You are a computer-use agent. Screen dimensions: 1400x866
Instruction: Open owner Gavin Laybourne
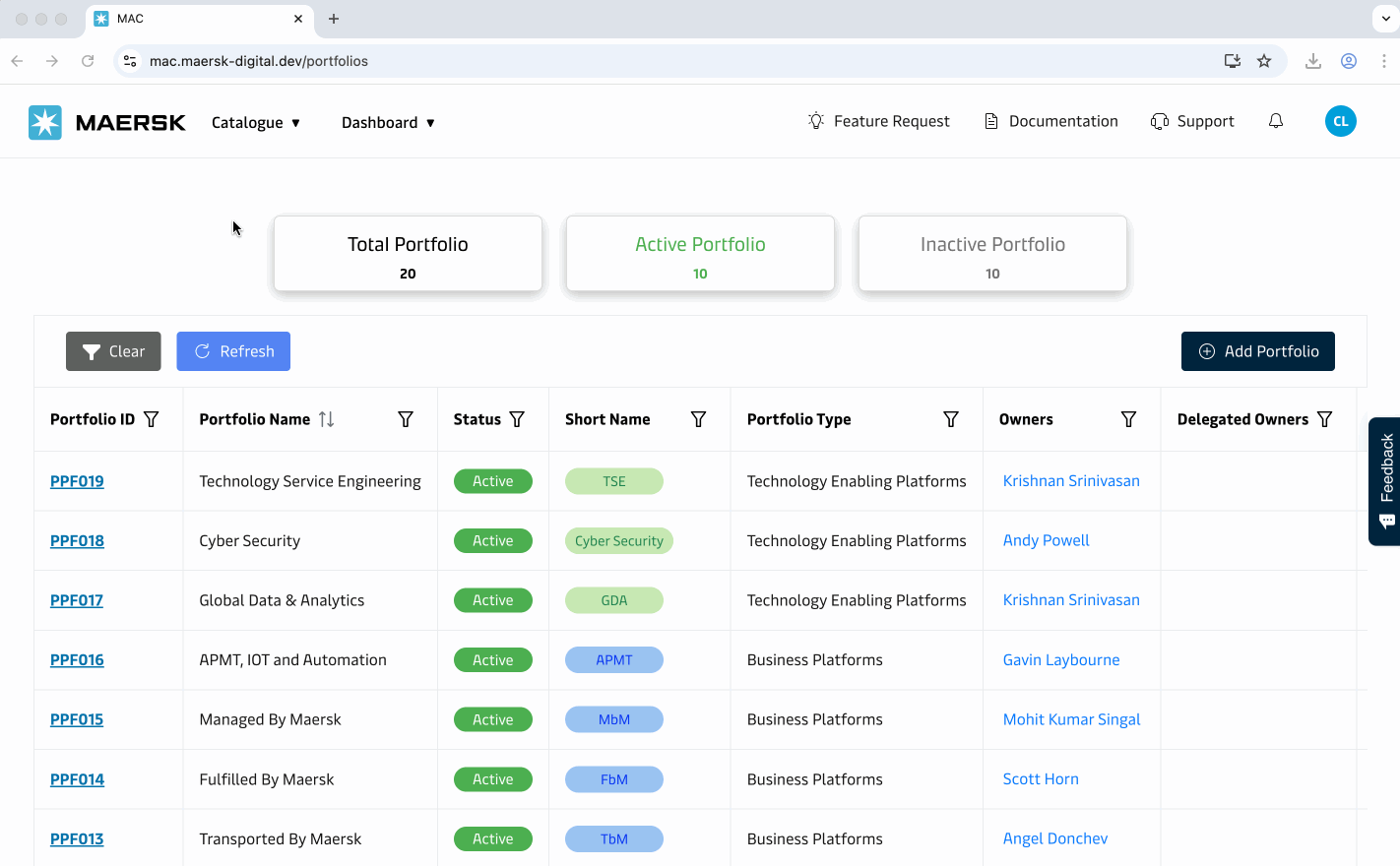[1061, 660]
